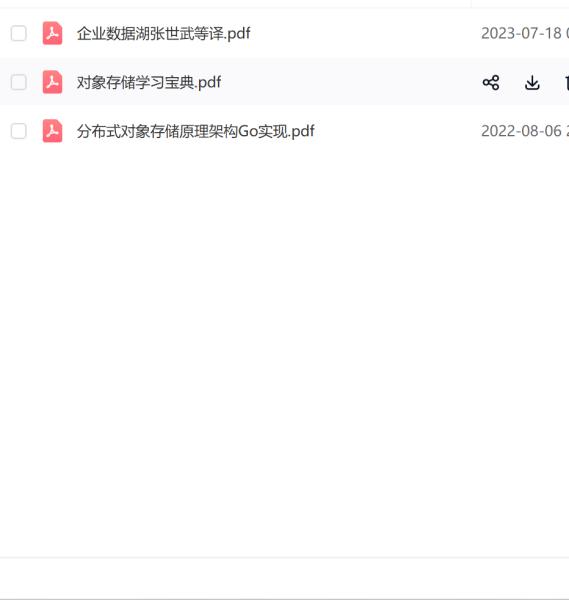Click the blank footer bar at the bottom
Image resolution: width=569 pixels, height=600 pixels.
click(x=284, y=578)
